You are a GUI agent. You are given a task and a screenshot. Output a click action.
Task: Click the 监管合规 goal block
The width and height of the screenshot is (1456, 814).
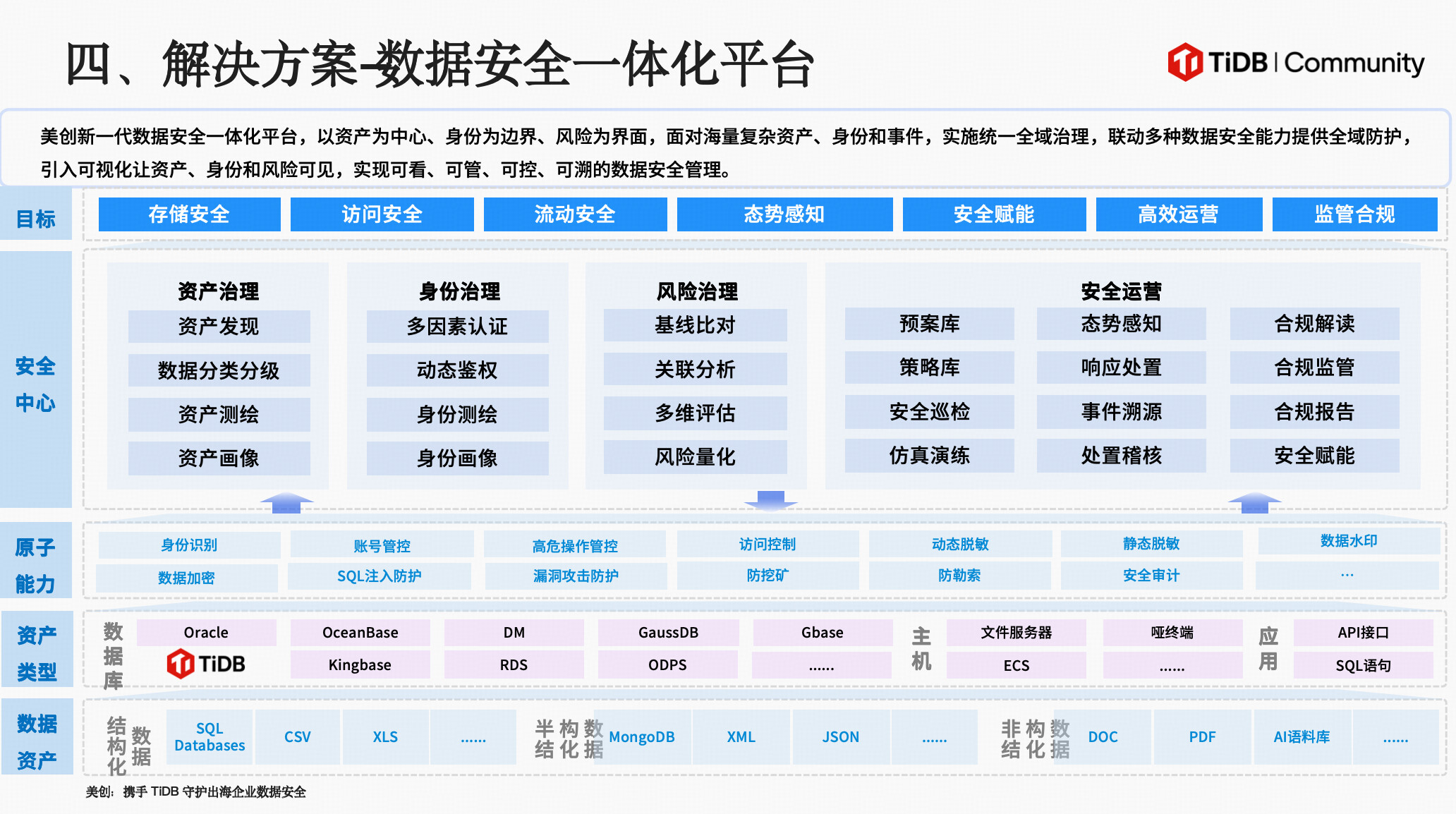(1354, 214)
